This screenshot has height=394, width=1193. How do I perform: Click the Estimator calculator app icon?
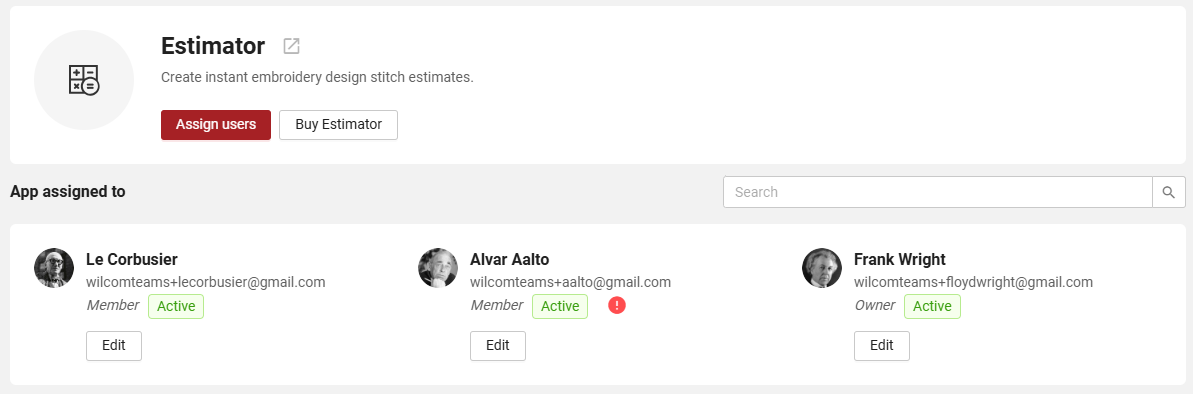tap(84, 80)
